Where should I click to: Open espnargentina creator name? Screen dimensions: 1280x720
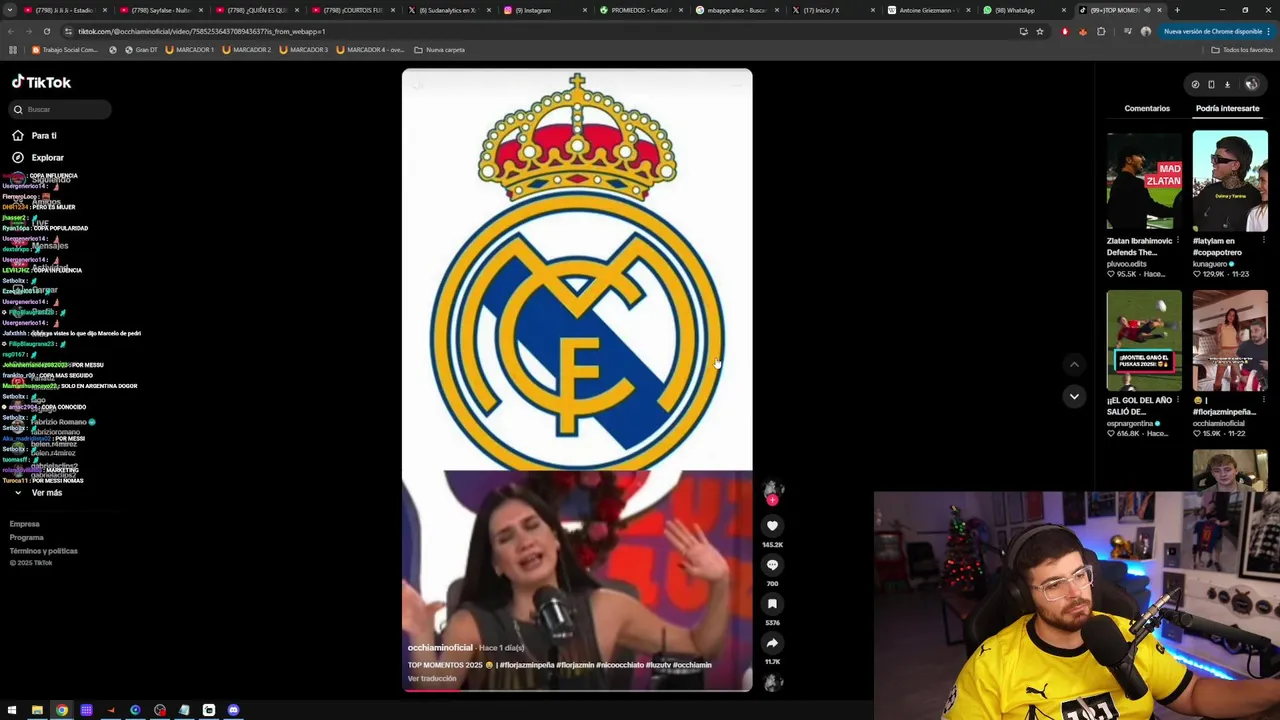tap(1131, 423)
